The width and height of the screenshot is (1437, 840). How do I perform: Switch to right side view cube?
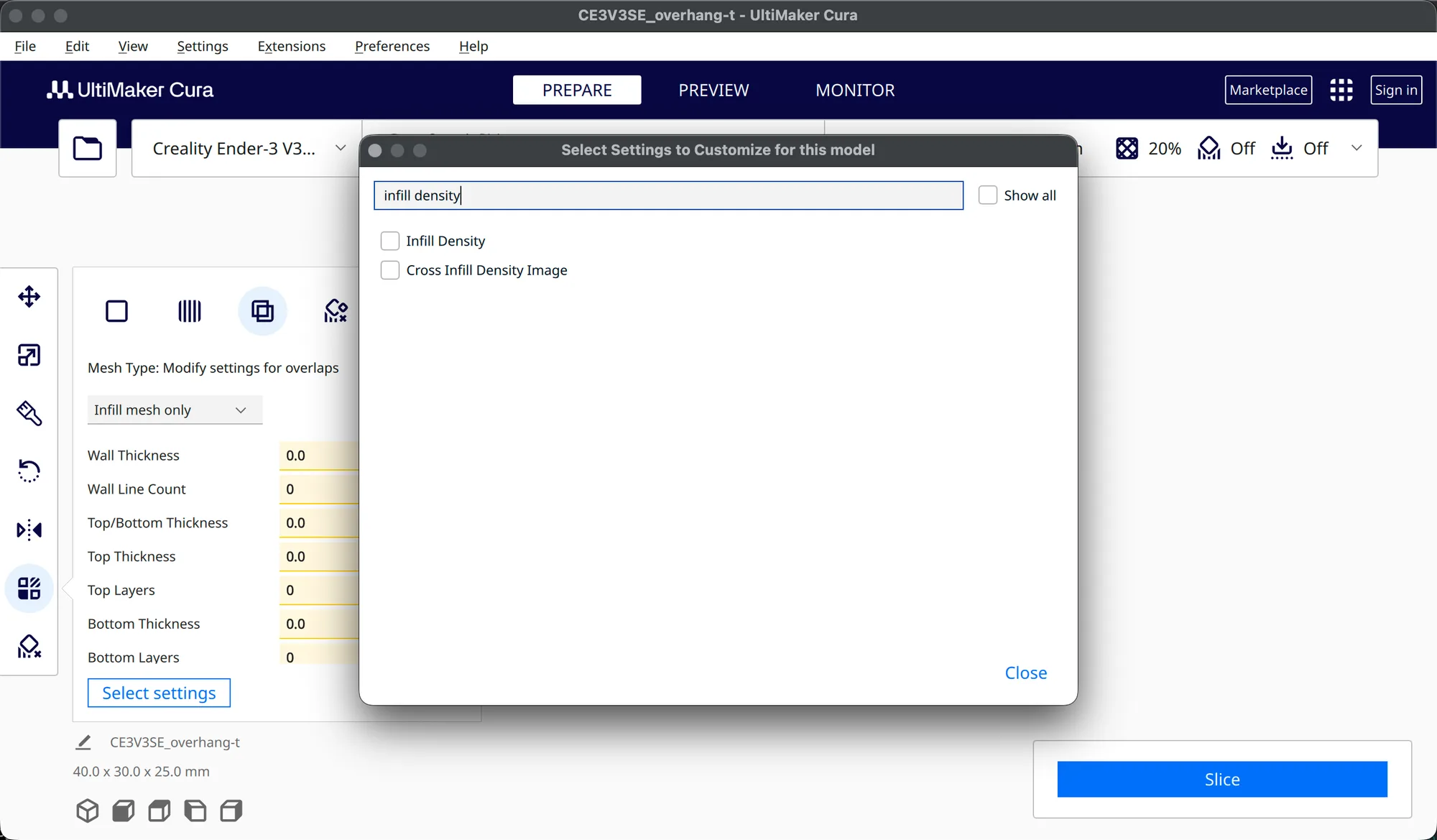pos(231,811)
